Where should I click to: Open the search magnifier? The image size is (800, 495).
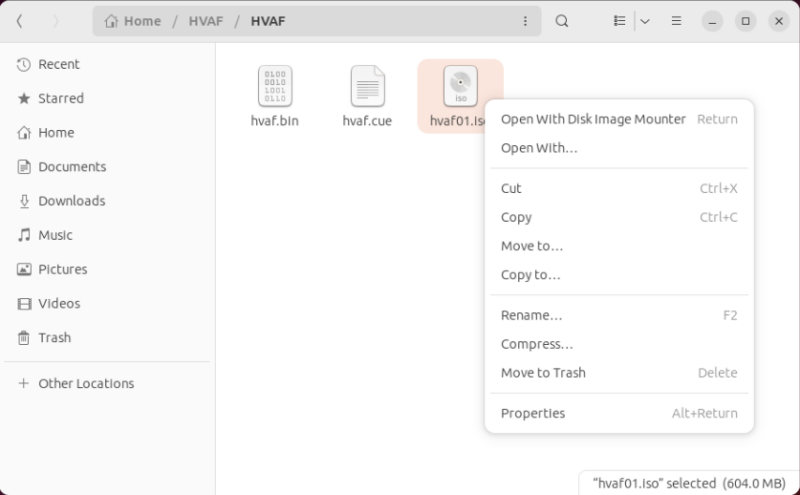click(562, 21)
